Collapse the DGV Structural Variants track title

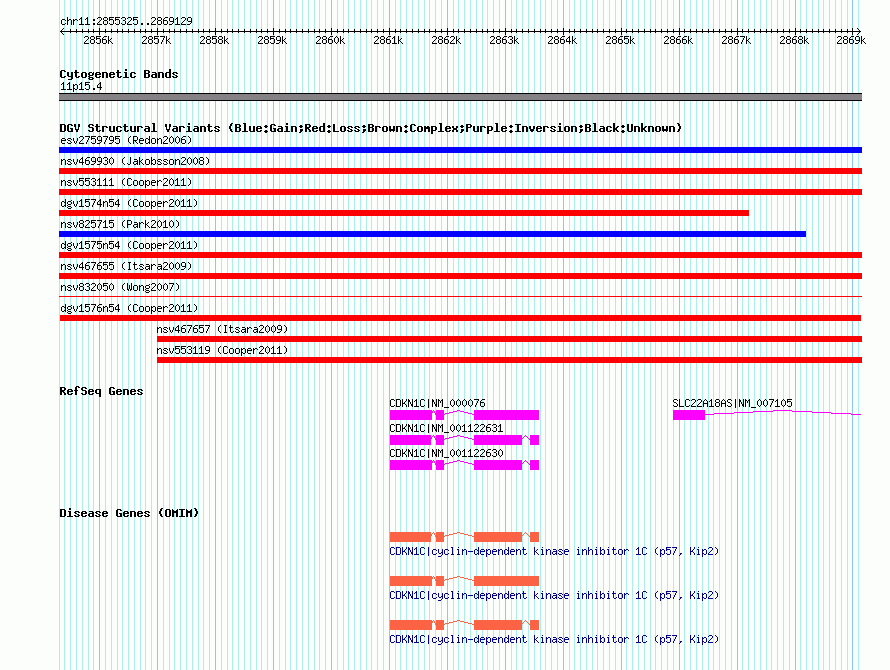(370, 128)
